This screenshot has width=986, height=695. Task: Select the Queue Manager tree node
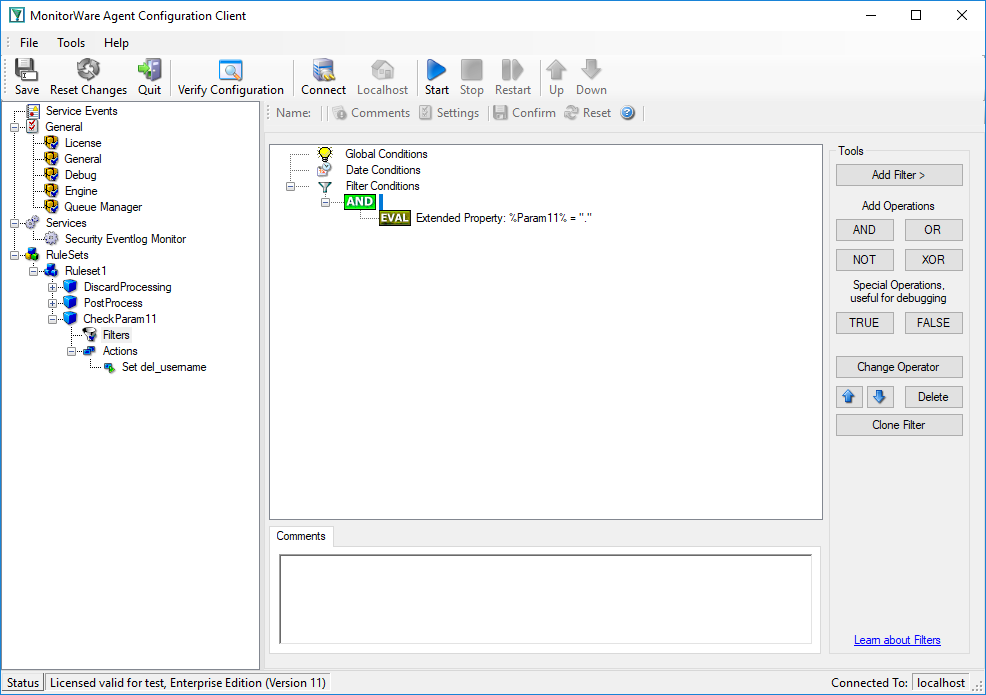point(103,207)
